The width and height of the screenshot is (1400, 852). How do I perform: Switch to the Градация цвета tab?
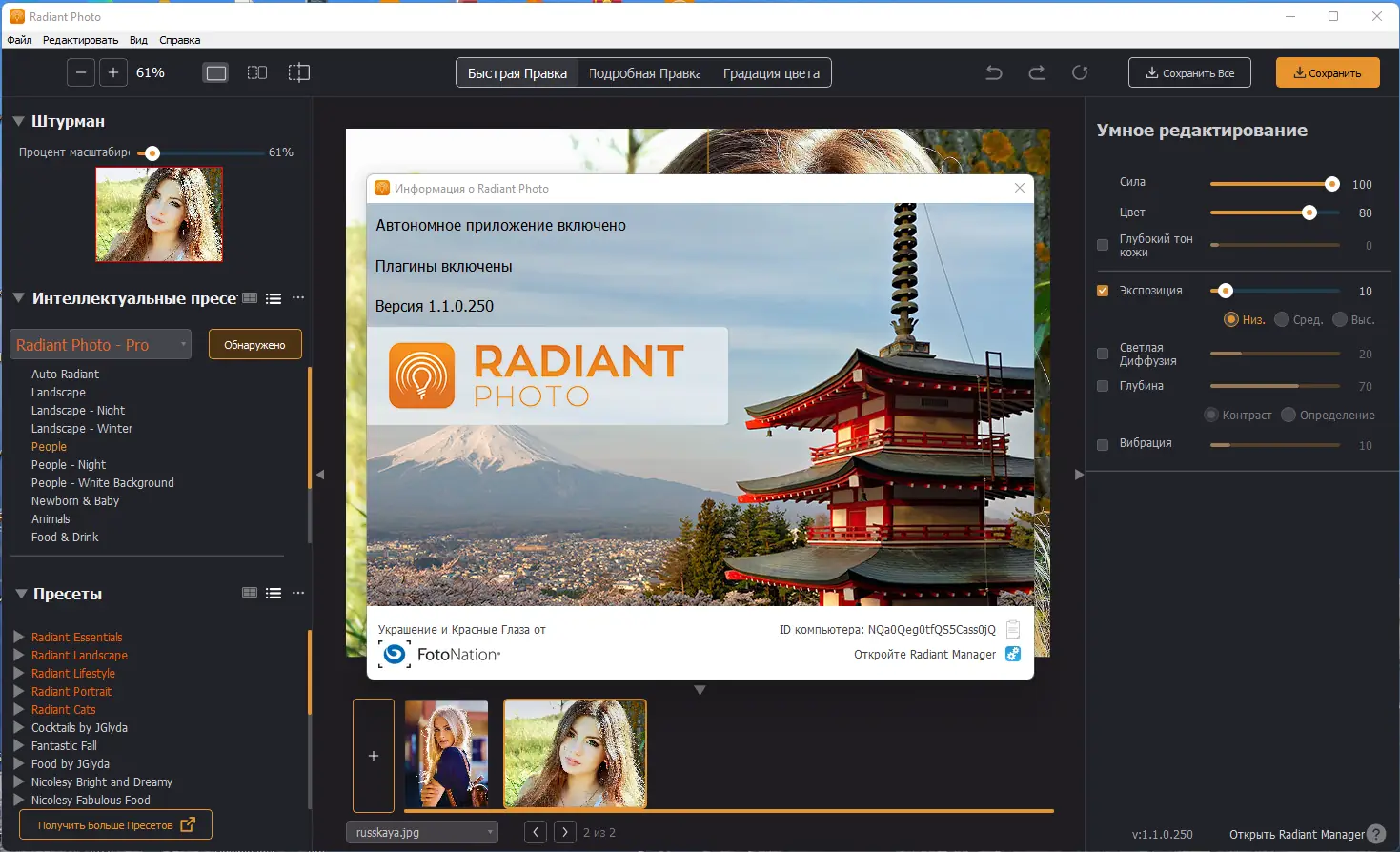[x=770, y=71]
